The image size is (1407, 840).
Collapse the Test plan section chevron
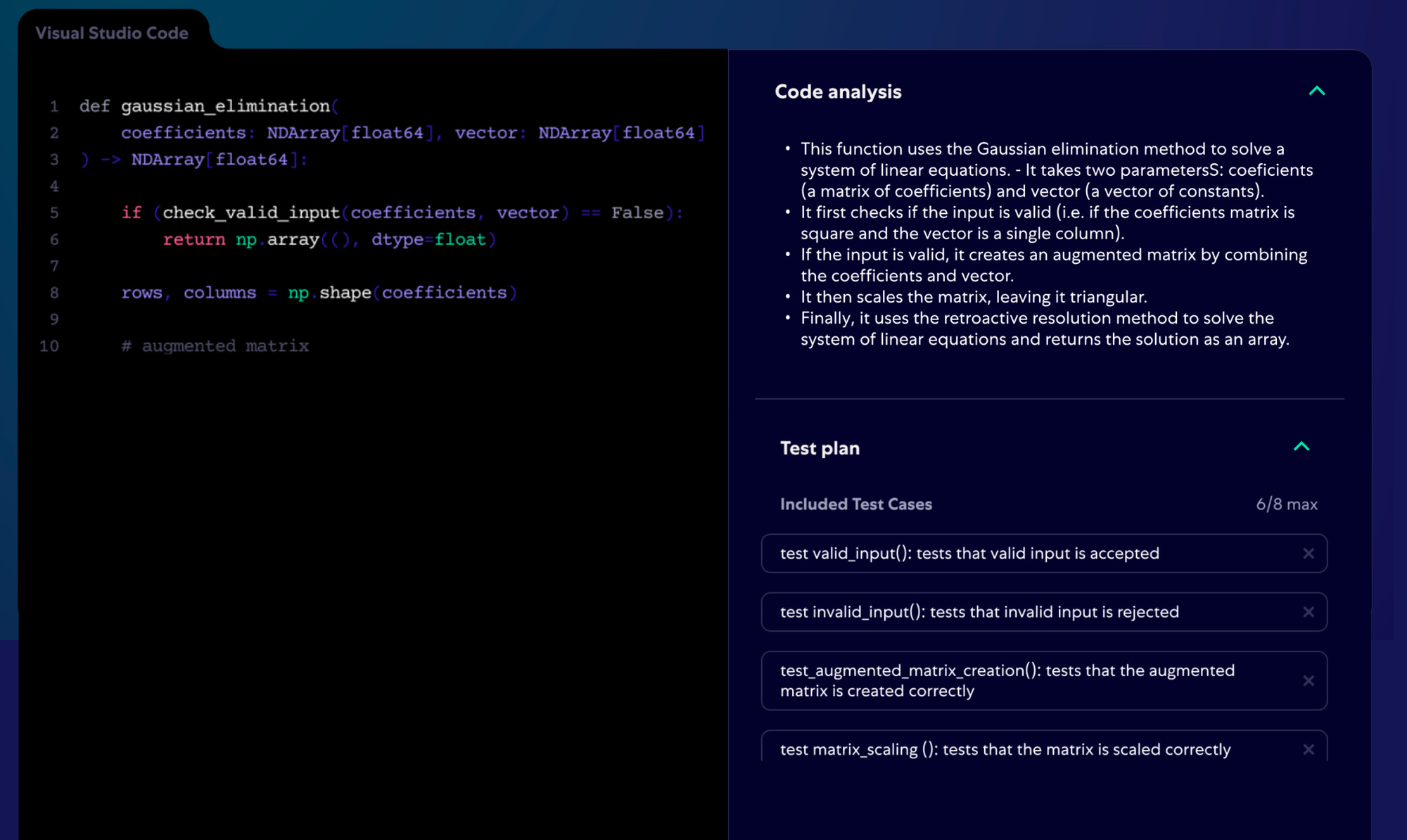click(1301, 447)
